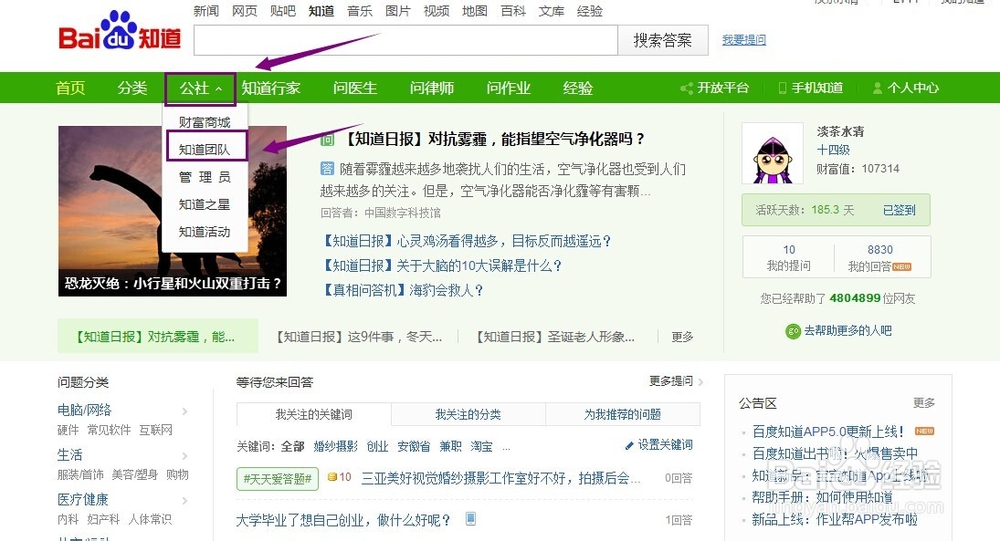The height and width of the screenshot is (541, 1000).
Task: Click the mobile icon after 大学毕业了想自己创业
Action: 471,518
